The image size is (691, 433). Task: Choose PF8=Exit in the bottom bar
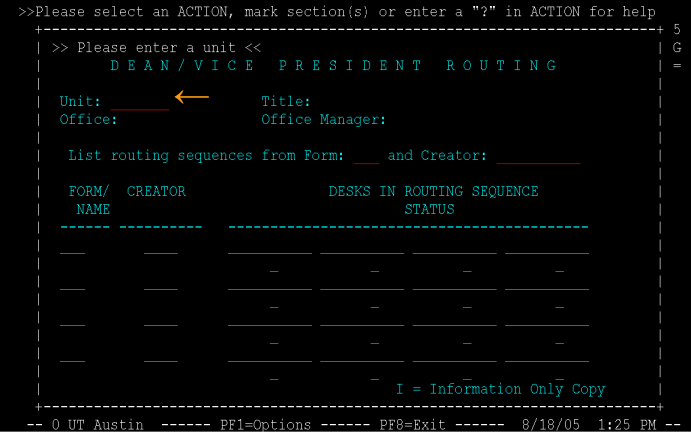pyautogui.click(x=412, y=425)
